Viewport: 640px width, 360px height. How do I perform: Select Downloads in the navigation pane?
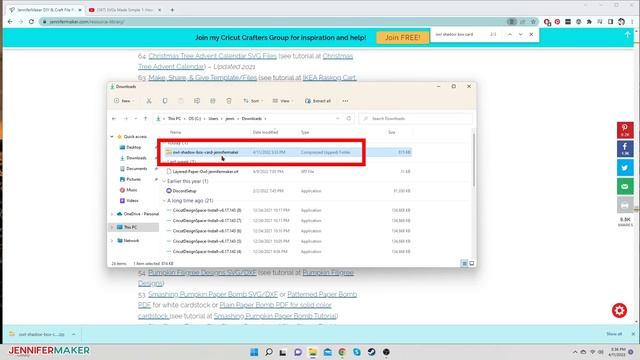coord(136,158)
